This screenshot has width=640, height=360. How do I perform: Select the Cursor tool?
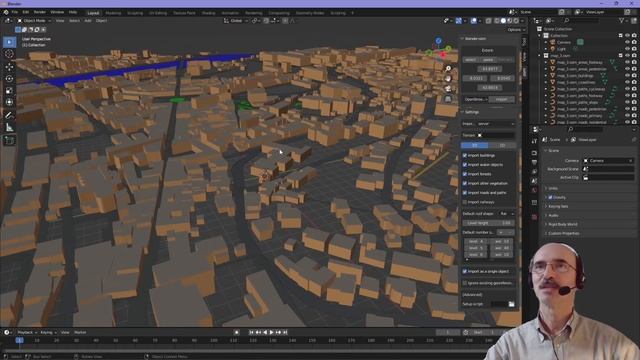click(9, 54)
